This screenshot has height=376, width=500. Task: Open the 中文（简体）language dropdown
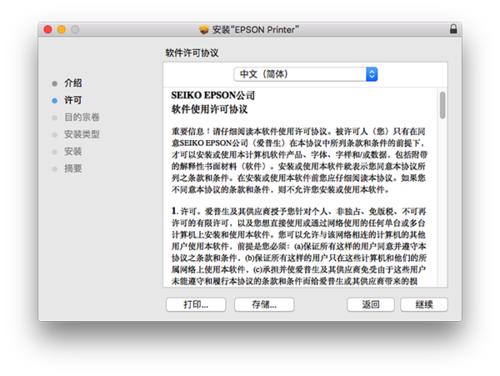306,74
